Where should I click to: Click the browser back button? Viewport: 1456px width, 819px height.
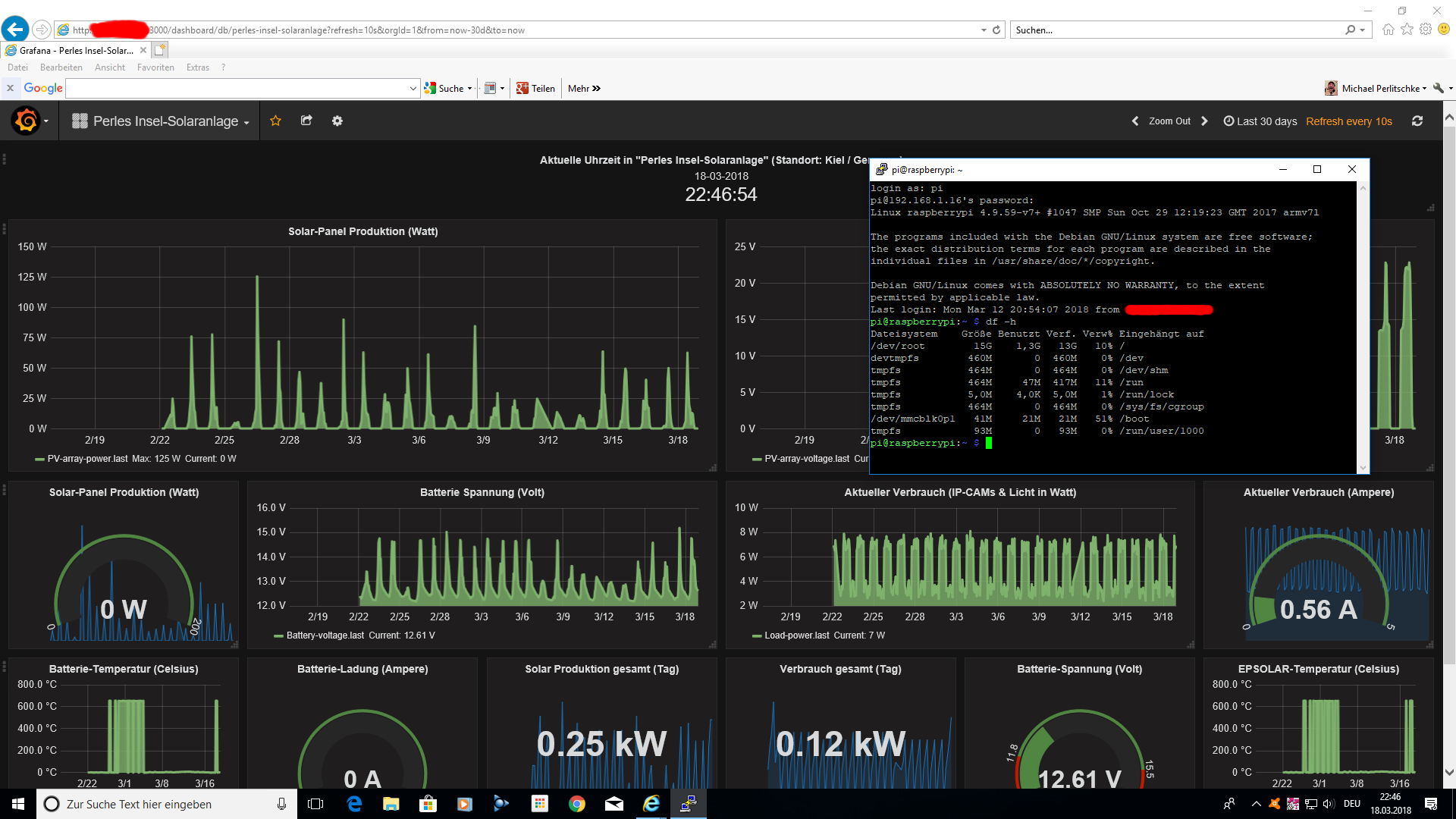15,30
